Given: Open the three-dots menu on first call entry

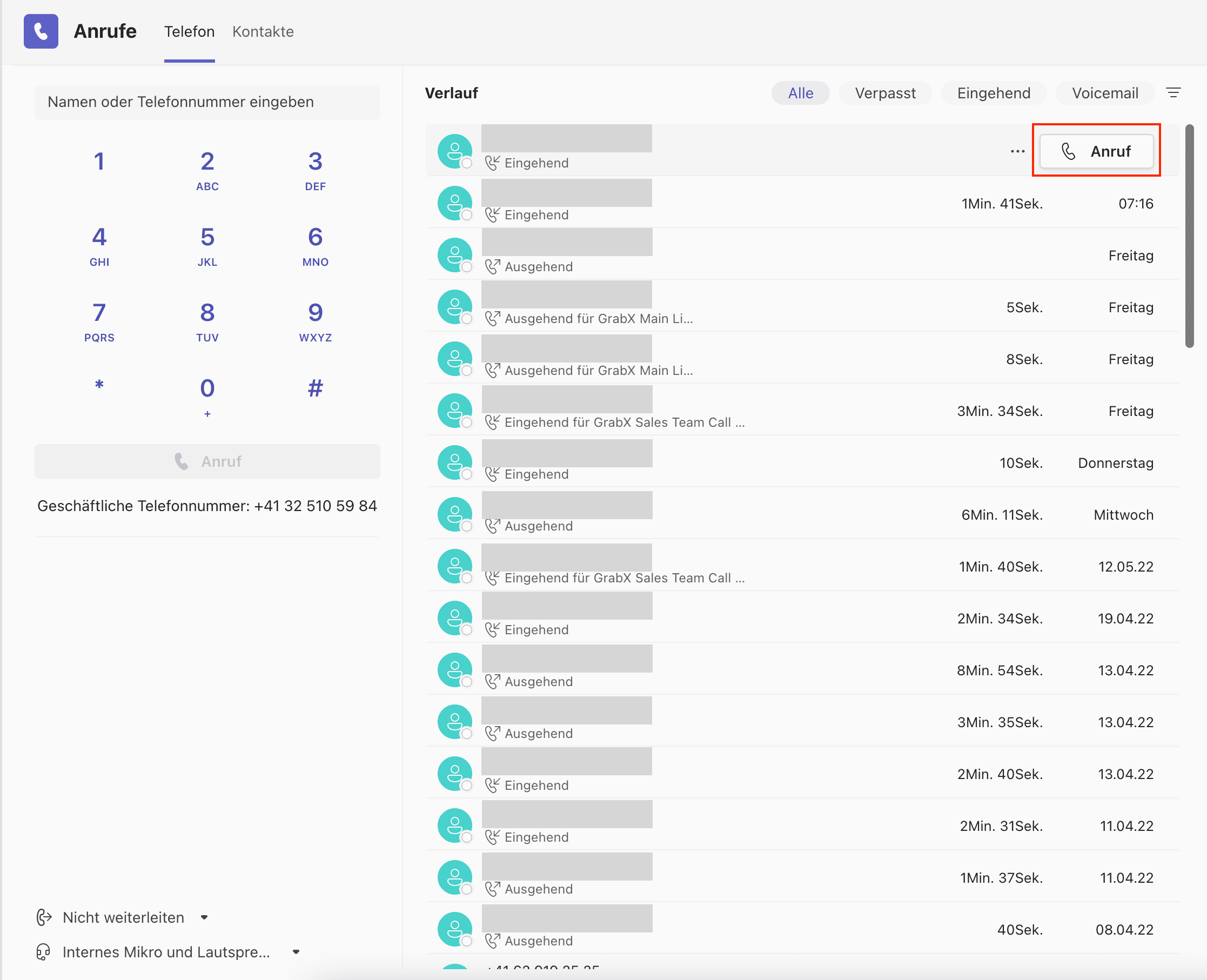Looking at the screenshot, I should pyautogui.click(x=1017, y=151).
